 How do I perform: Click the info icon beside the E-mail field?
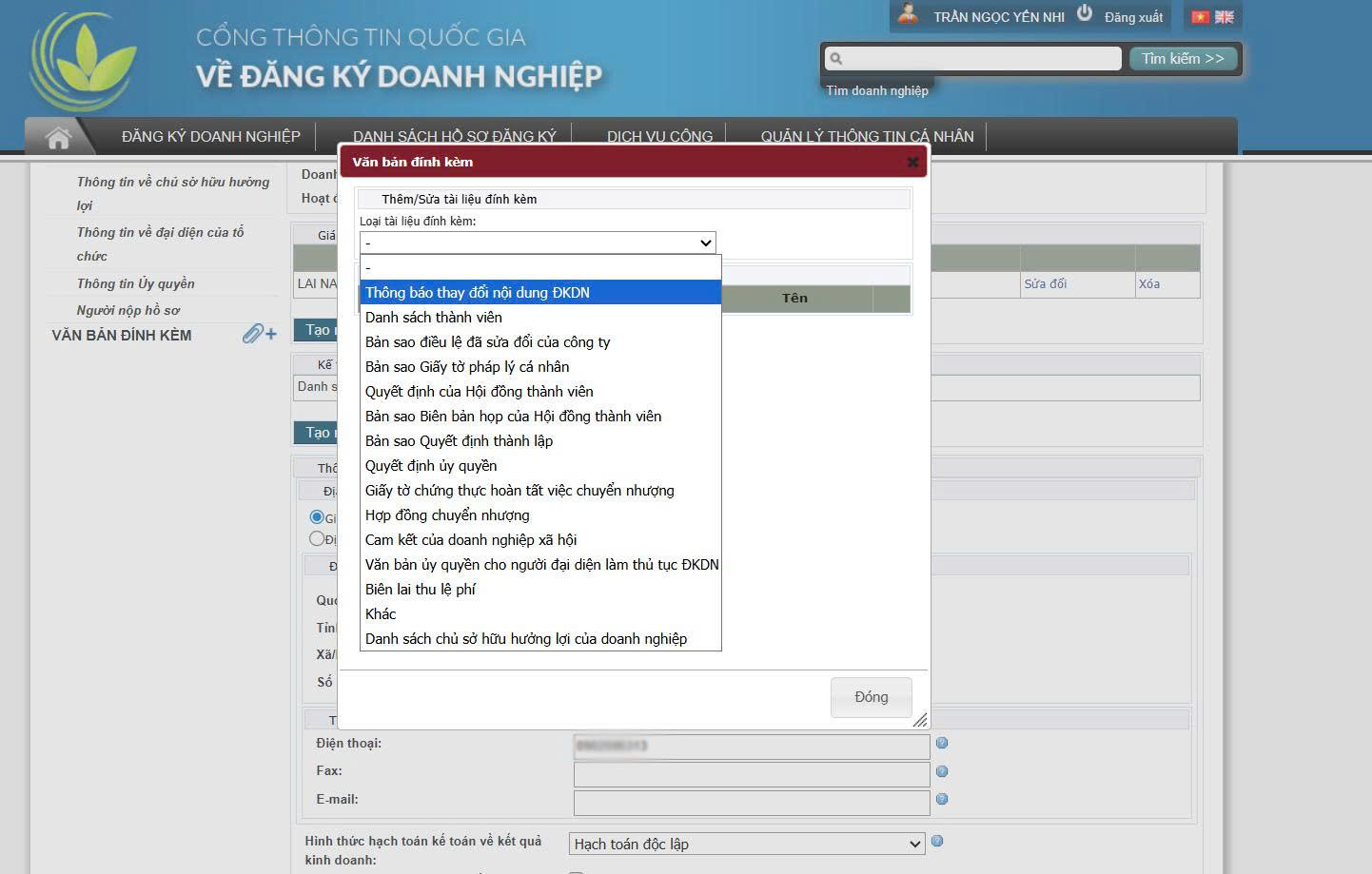pyautogui.click(x=942, y=799)
